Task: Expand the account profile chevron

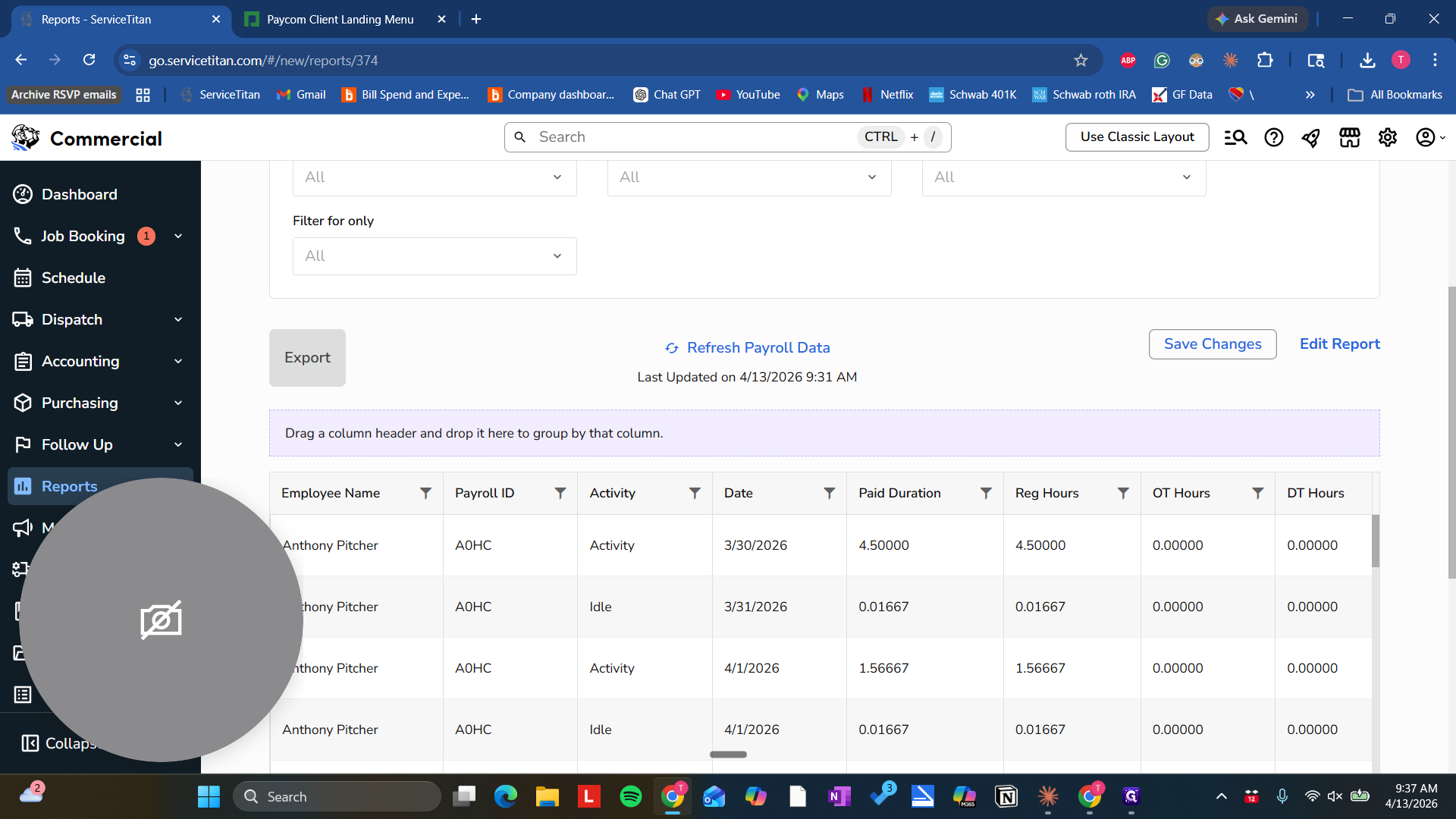Action: pyautogui.click(x=1442, y=137)
